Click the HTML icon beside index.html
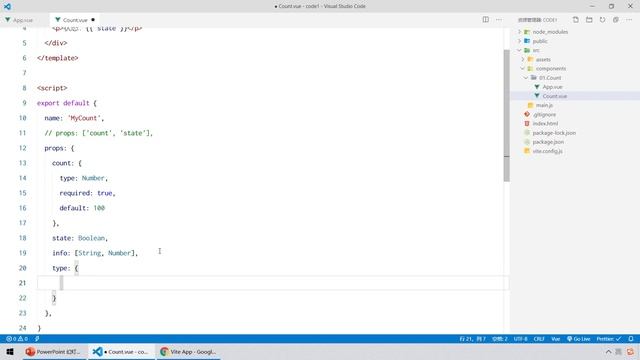Image resolution: width=640 pixels, height=360 pixels. (527, 124)
